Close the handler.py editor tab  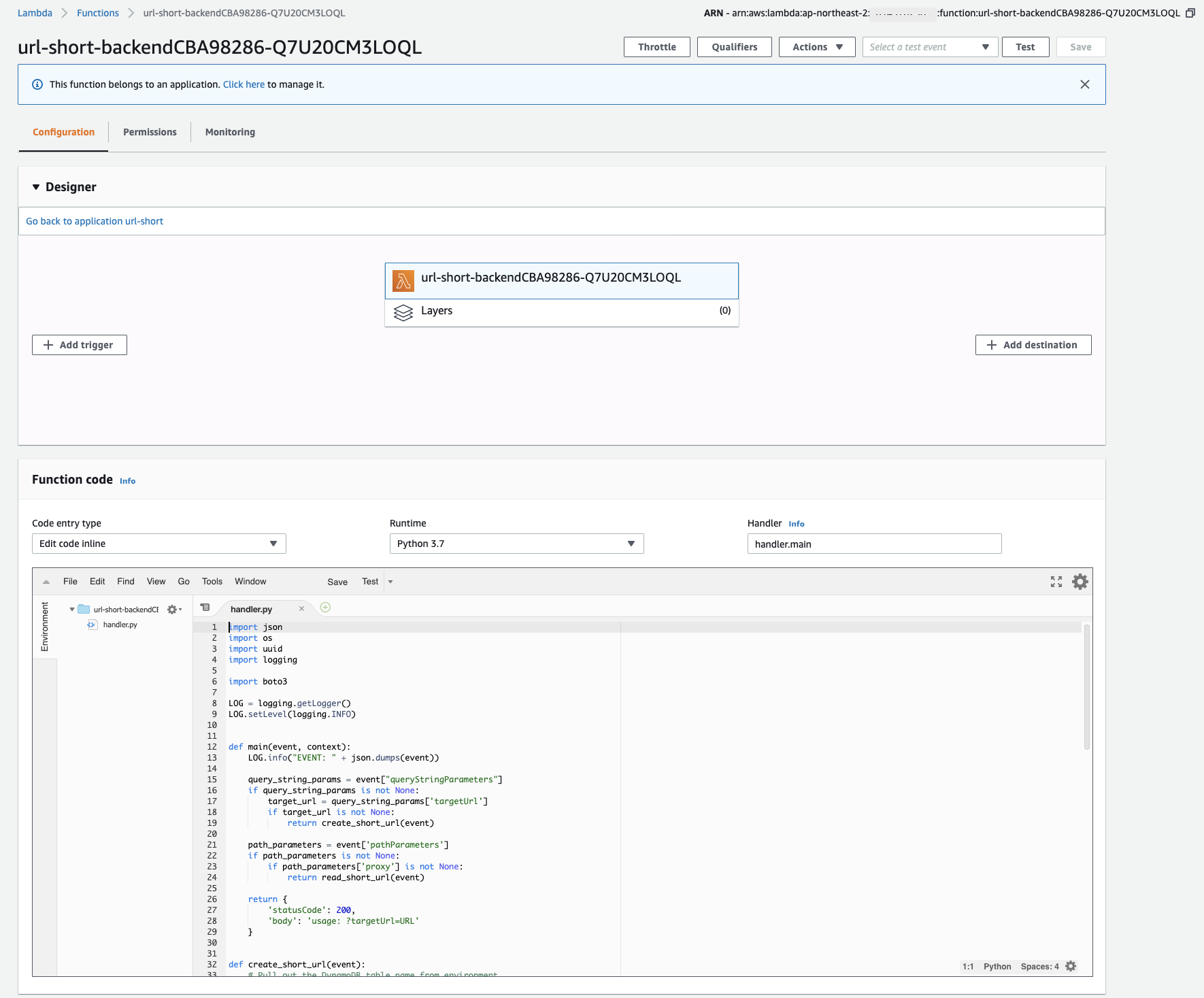click(x=301, y=609)
